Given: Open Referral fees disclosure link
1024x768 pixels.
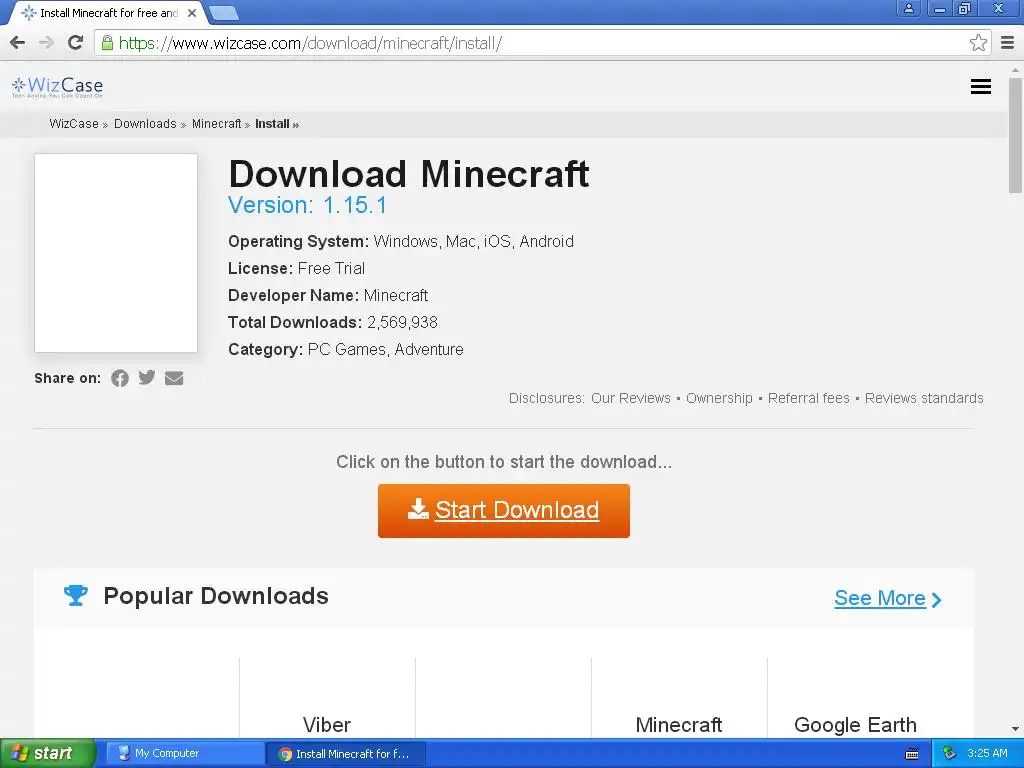Looking at the screenshot, I should click(x=808, y=398).
